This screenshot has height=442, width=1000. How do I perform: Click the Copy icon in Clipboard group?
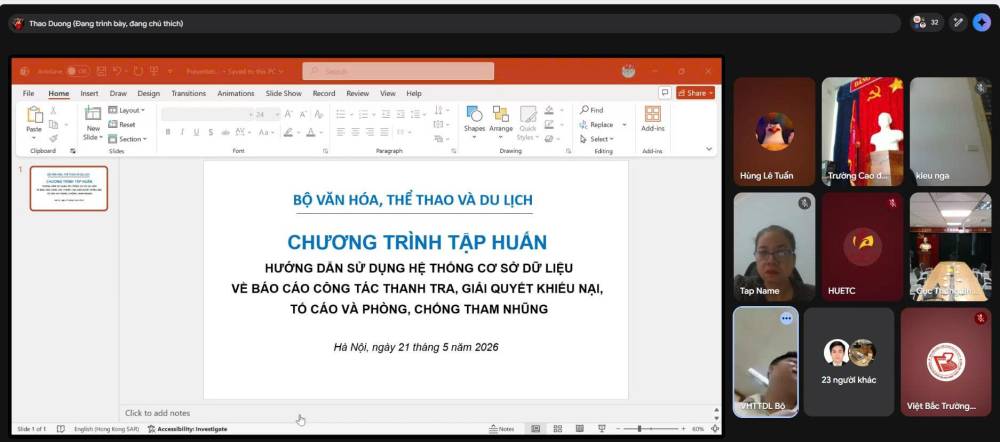[x=54, y=124]
